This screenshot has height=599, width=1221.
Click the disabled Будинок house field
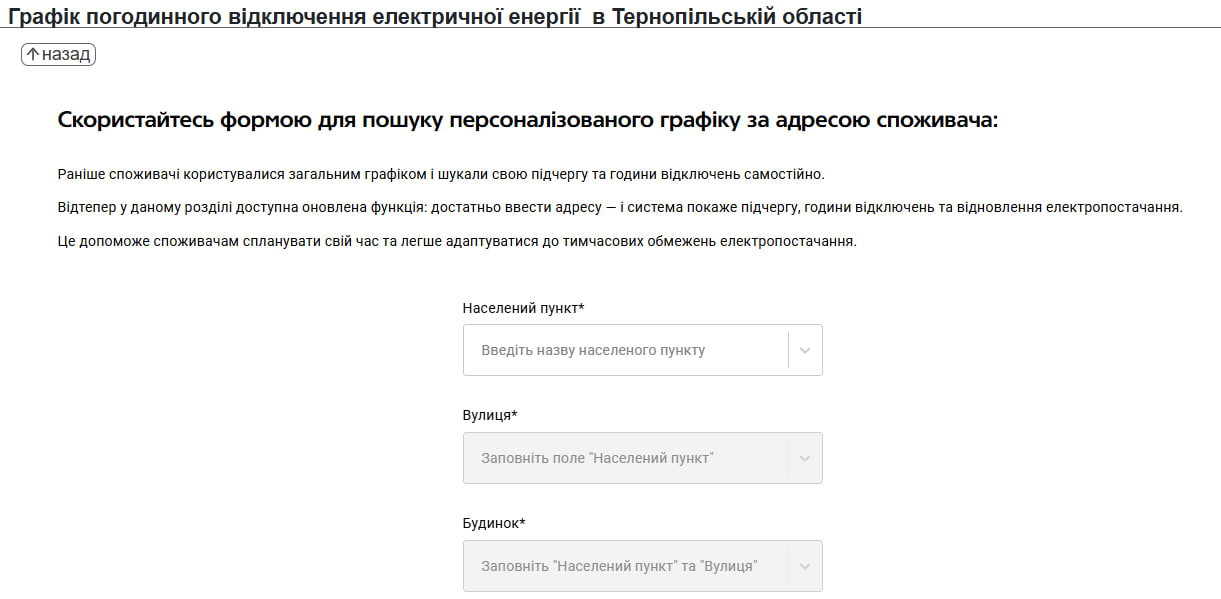click(625, 566)
